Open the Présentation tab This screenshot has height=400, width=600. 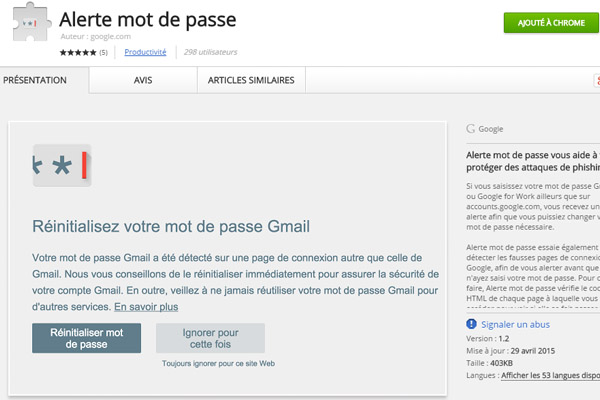(x=44, y=80)
